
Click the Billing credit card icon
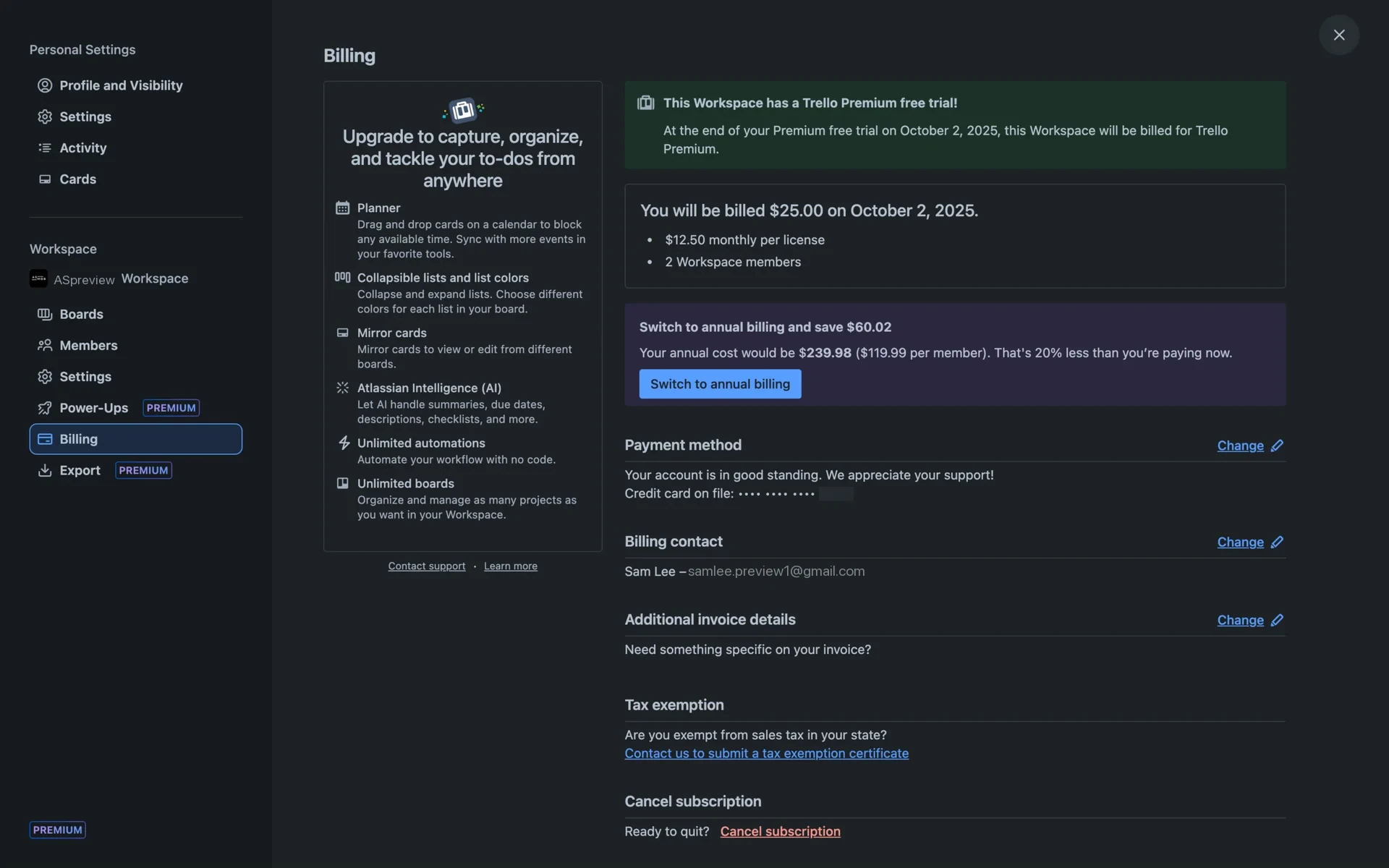(45, 439)
